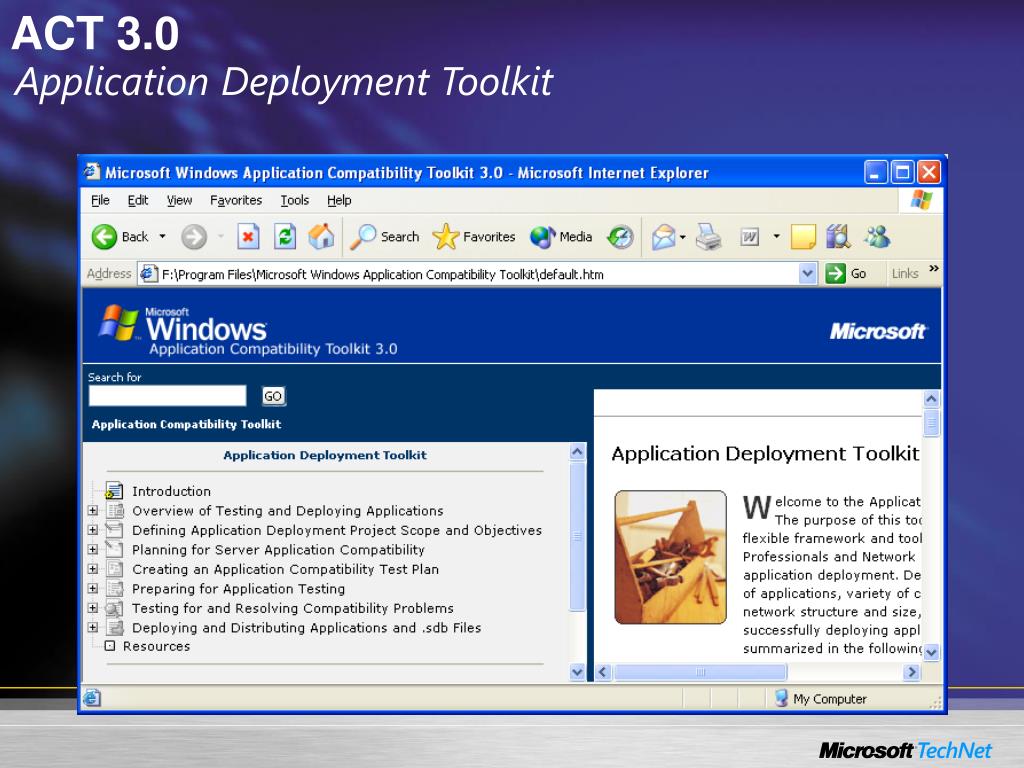Click the content pane scroll down arrow
1024x768 pixels.
pyautogui.click(x=931, y=652)
